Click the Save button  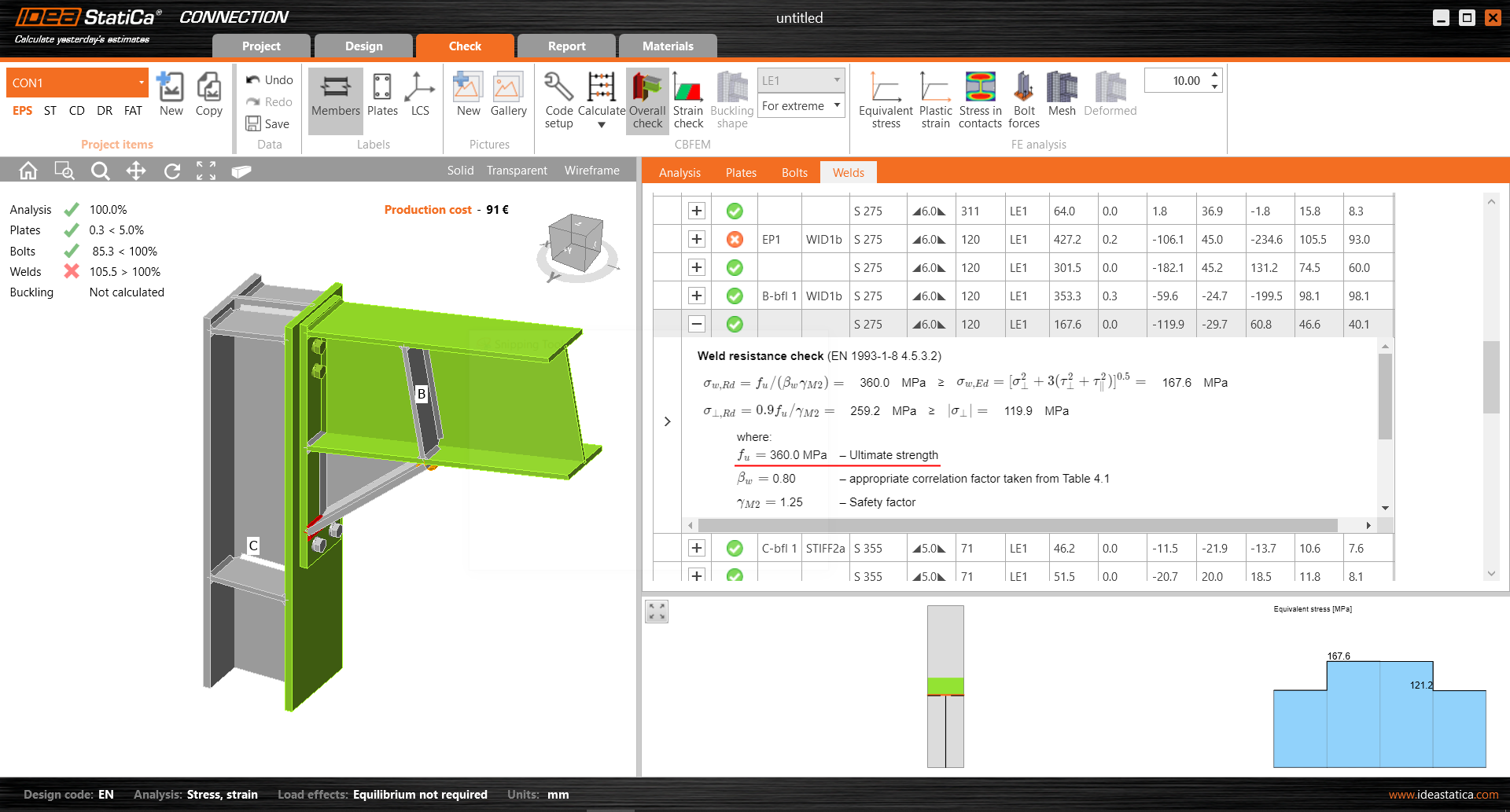[x=268, y=124]
